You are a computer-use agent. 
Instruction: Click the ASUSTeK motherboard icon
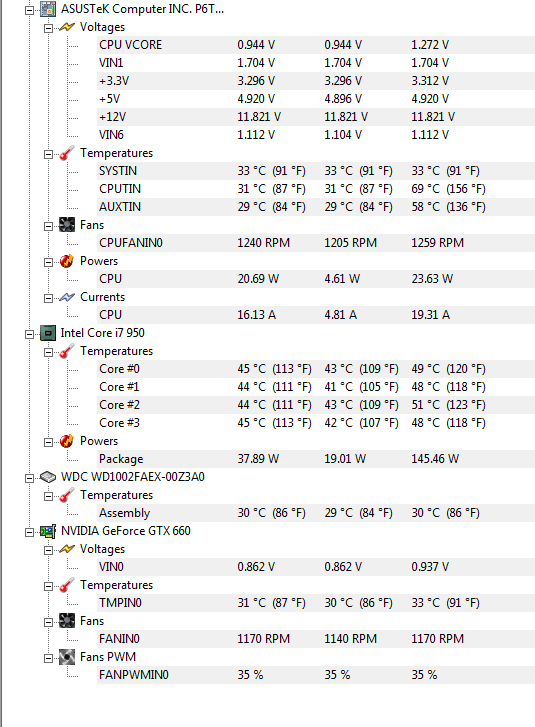(48, 9)
